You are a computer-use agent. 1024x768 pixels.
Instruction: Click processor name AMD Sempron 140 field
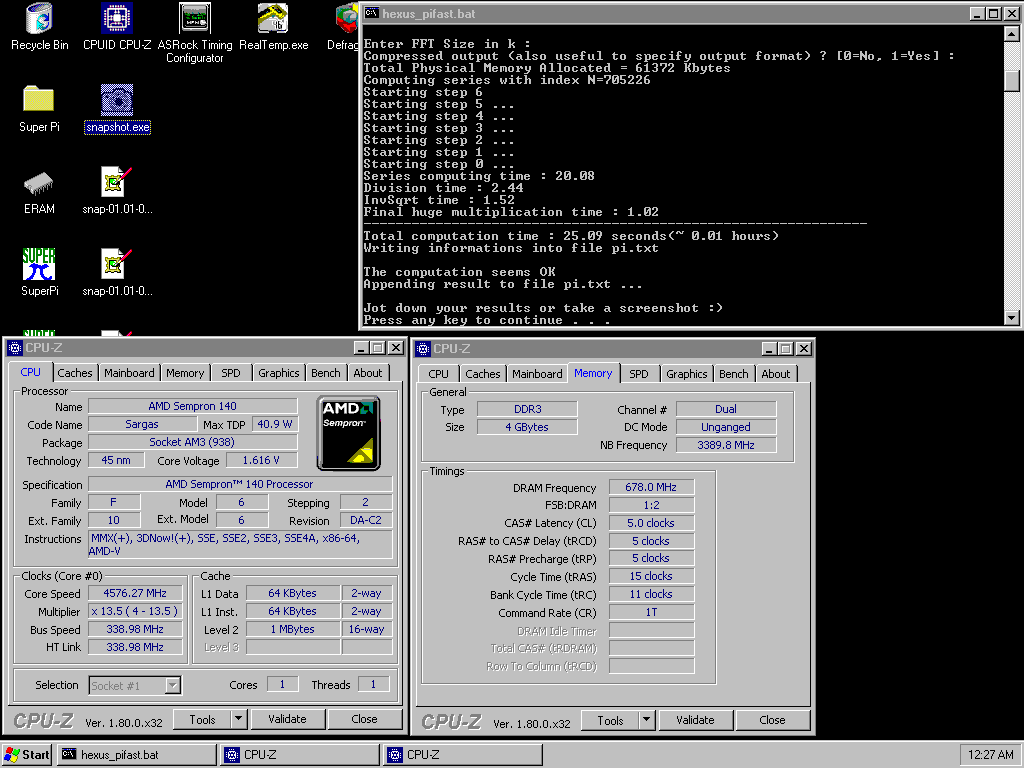pos(193,406)
